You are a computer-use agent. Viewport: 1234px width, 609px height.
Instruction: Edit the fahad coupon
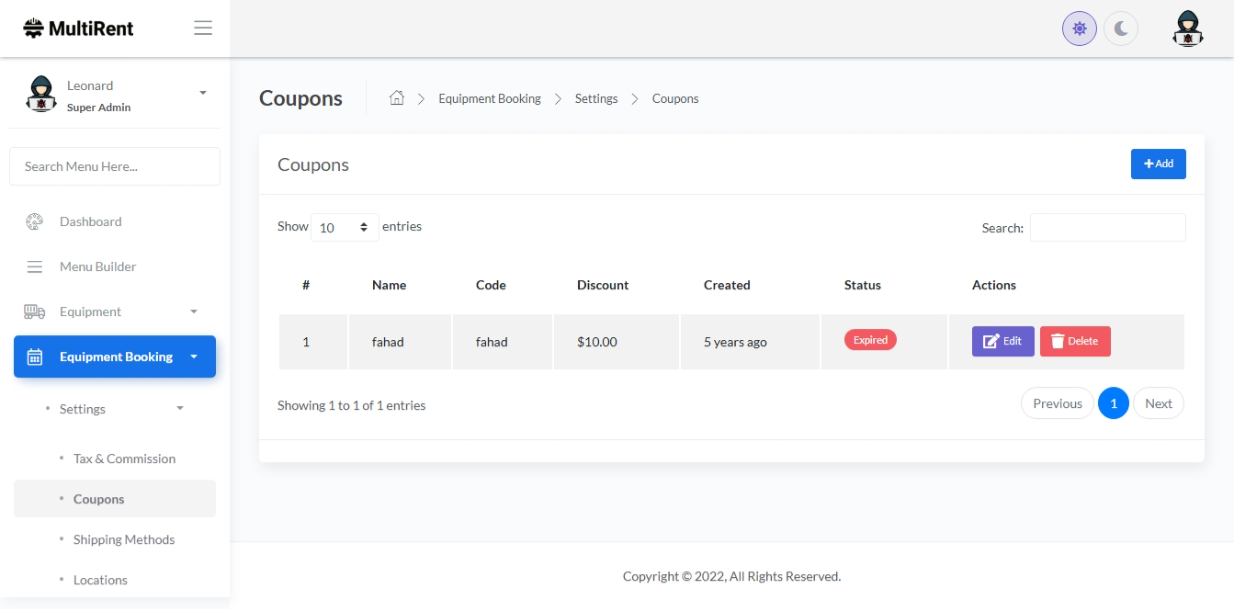coord(1002,342)
